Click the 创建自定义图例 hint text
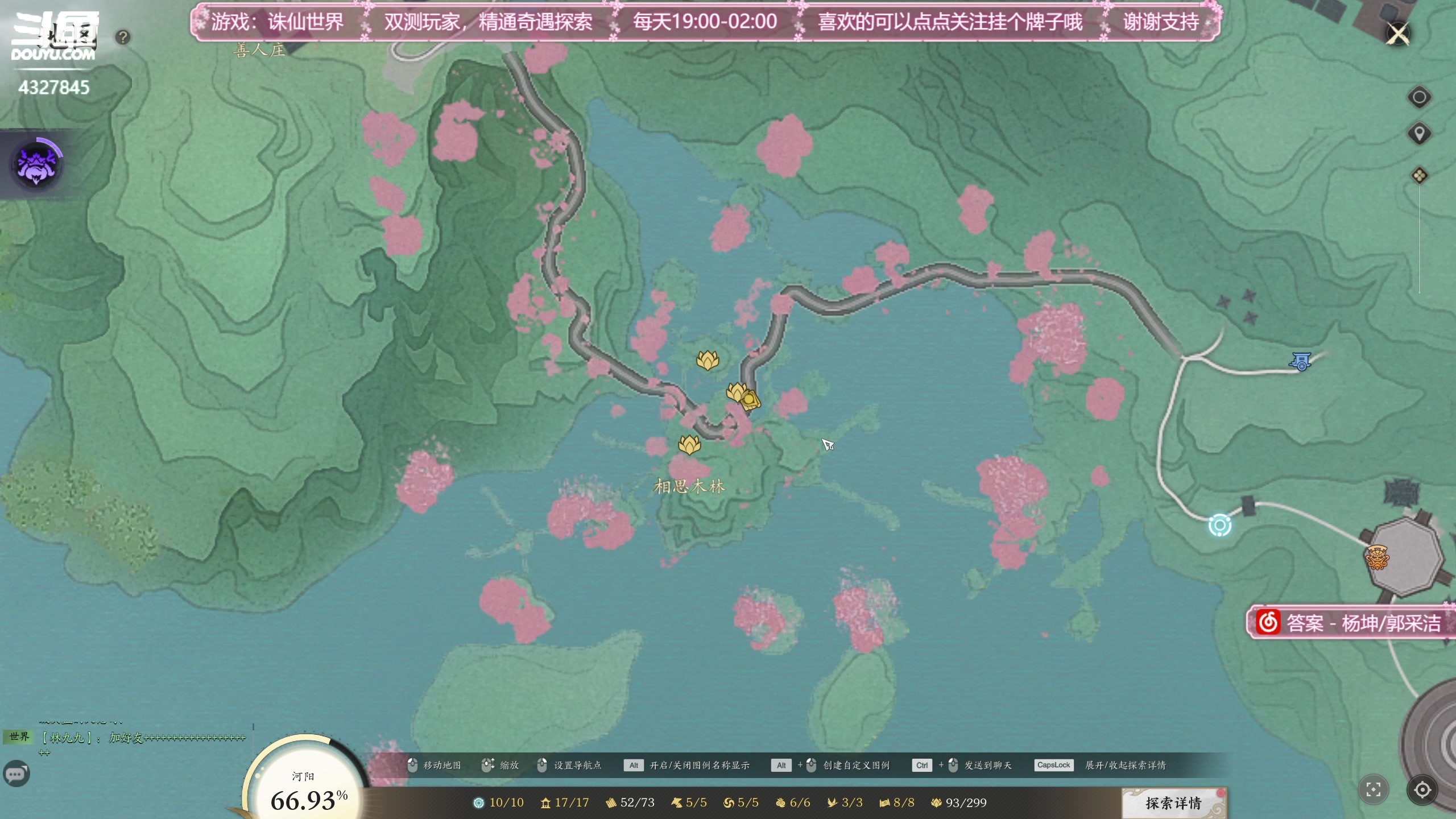This screenshot has height=819, width=1456. tap(857, 765)
